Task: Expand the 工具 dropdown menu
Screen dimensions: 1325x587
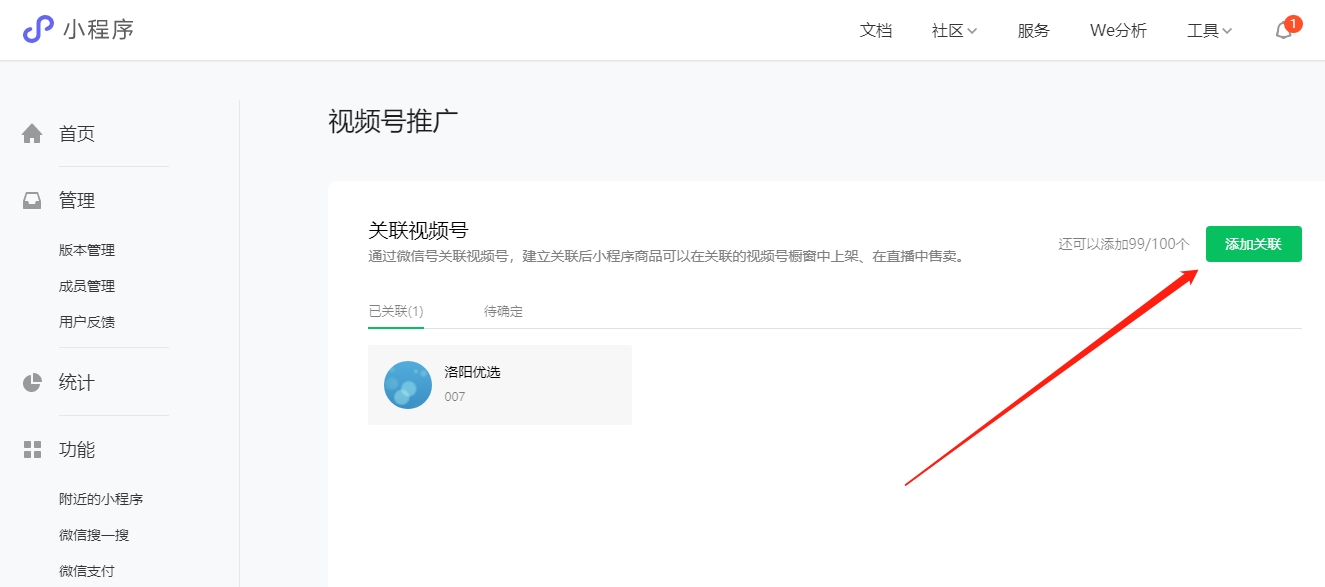Action: [1209, 31]
